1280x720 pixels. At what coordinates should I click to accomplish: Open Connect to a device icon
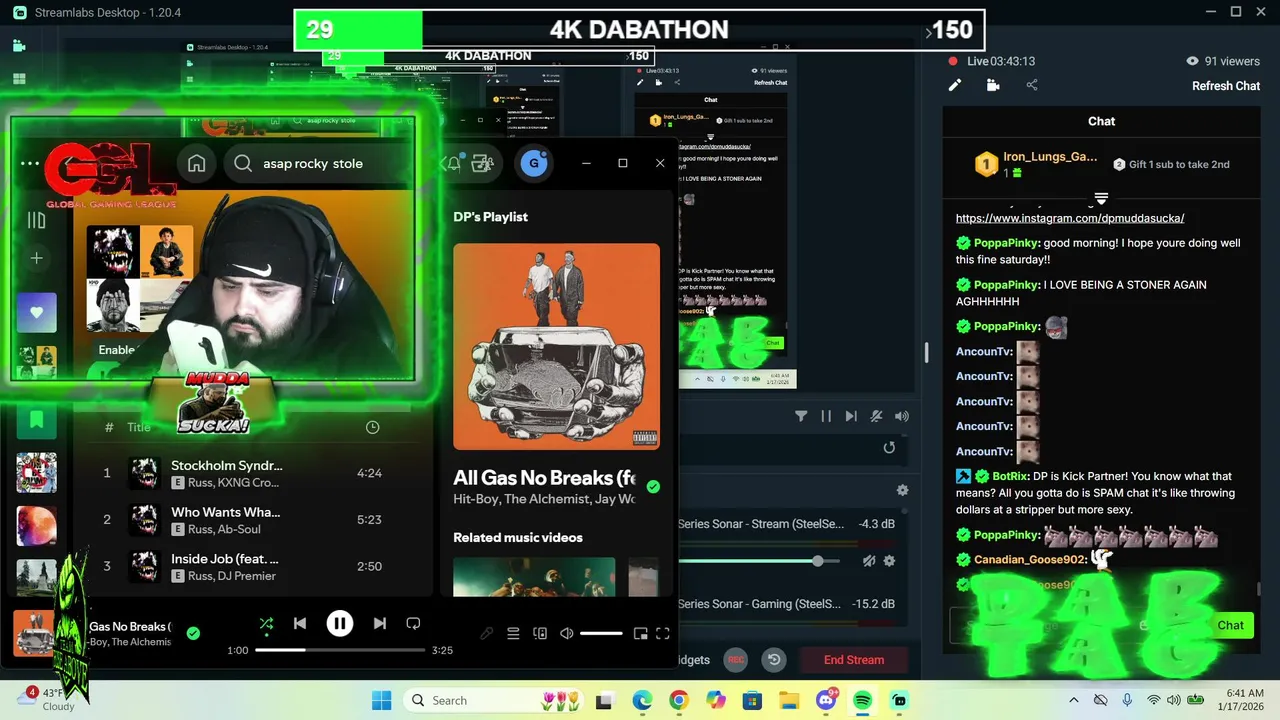coord(540,633)
